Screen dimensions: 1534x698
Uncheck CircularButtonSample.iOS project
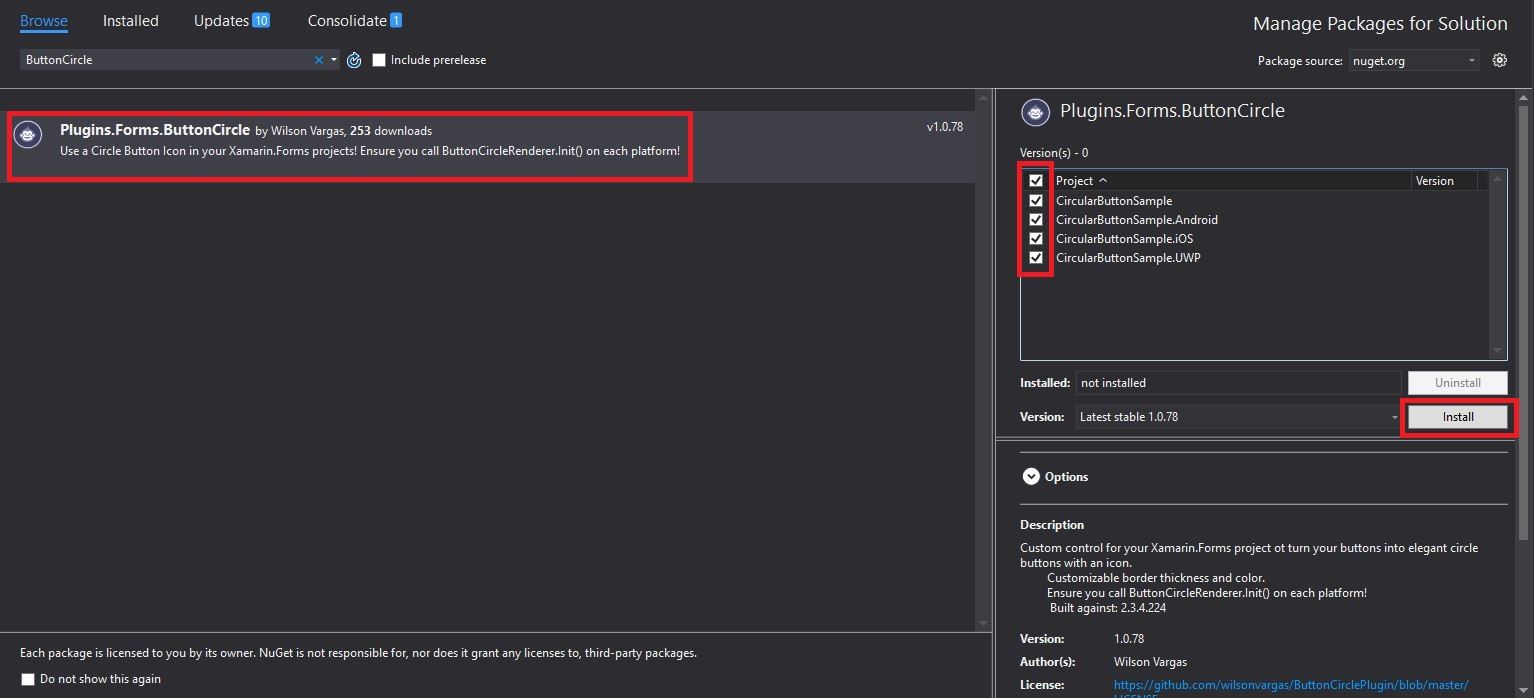point(1036,238)
